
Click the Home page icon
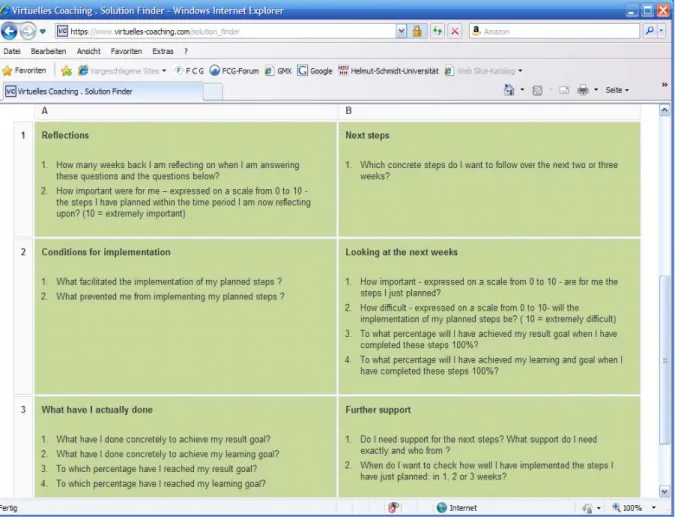509,90
